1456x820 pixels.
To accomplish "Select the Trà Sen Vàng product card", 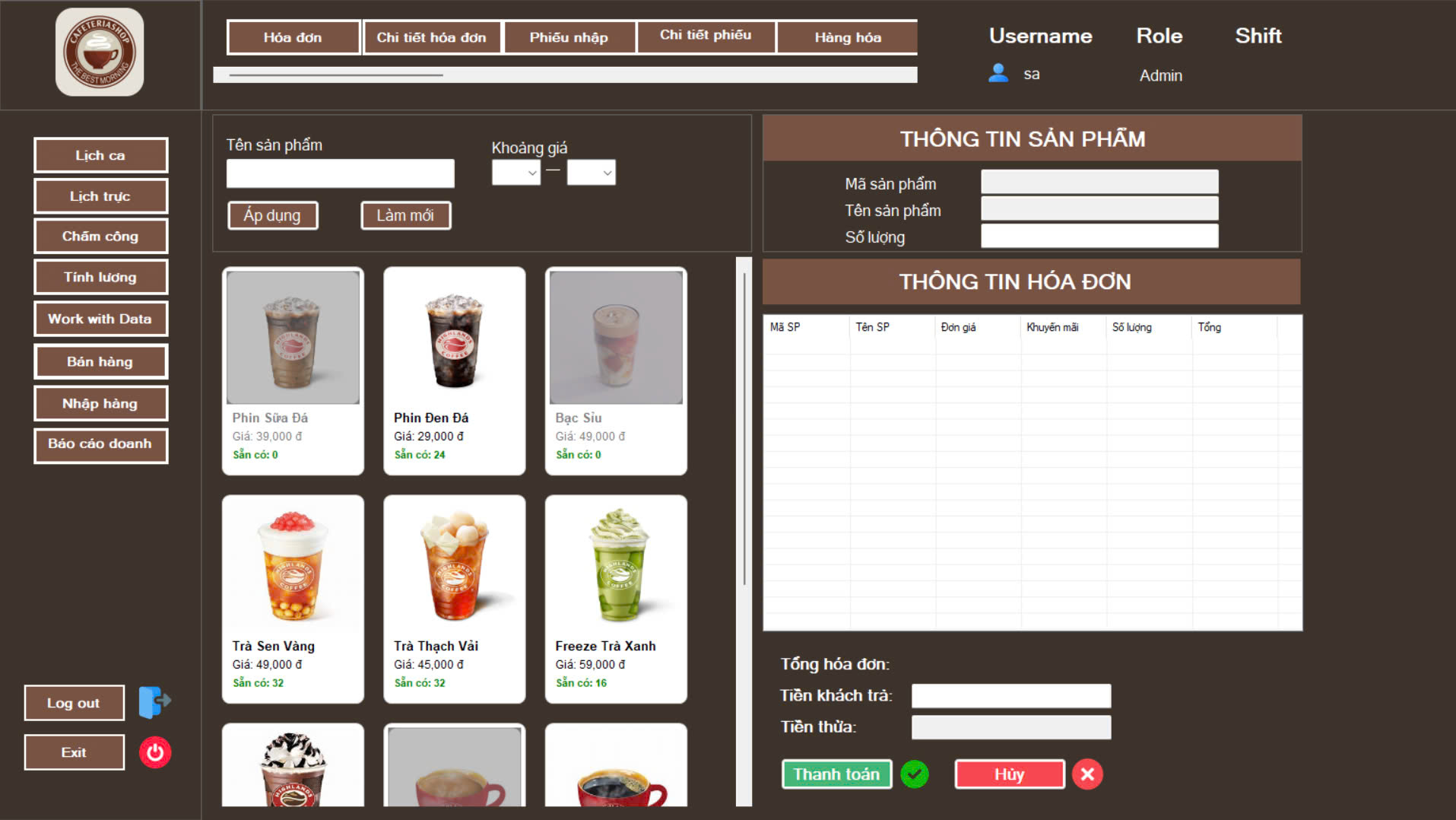I will tap(293, 599).
